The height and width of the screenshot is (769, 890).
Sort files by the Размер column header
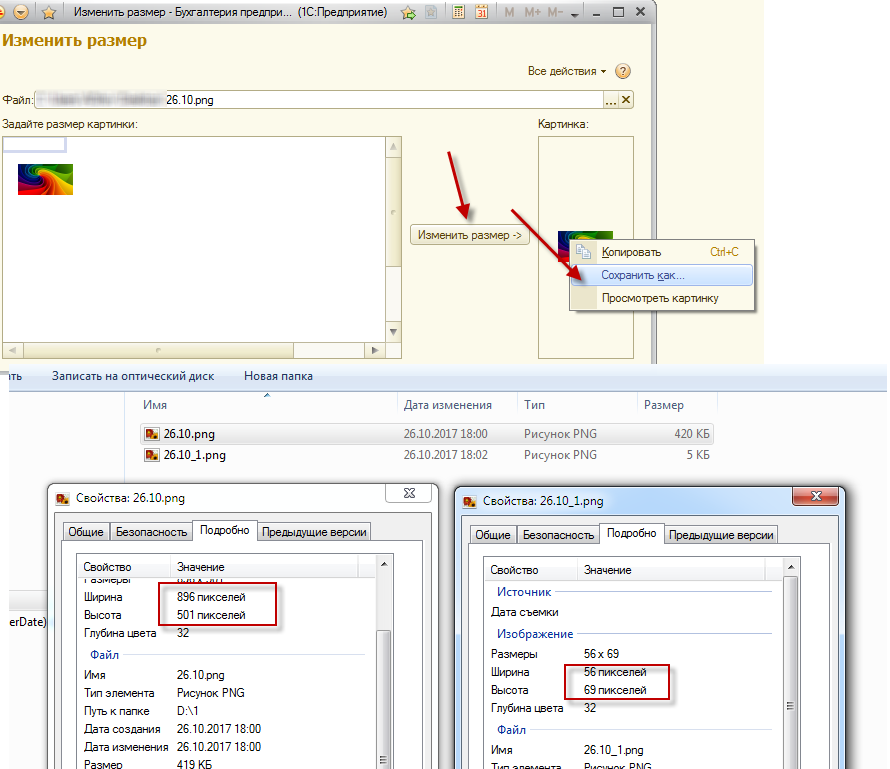coord(664,405)
